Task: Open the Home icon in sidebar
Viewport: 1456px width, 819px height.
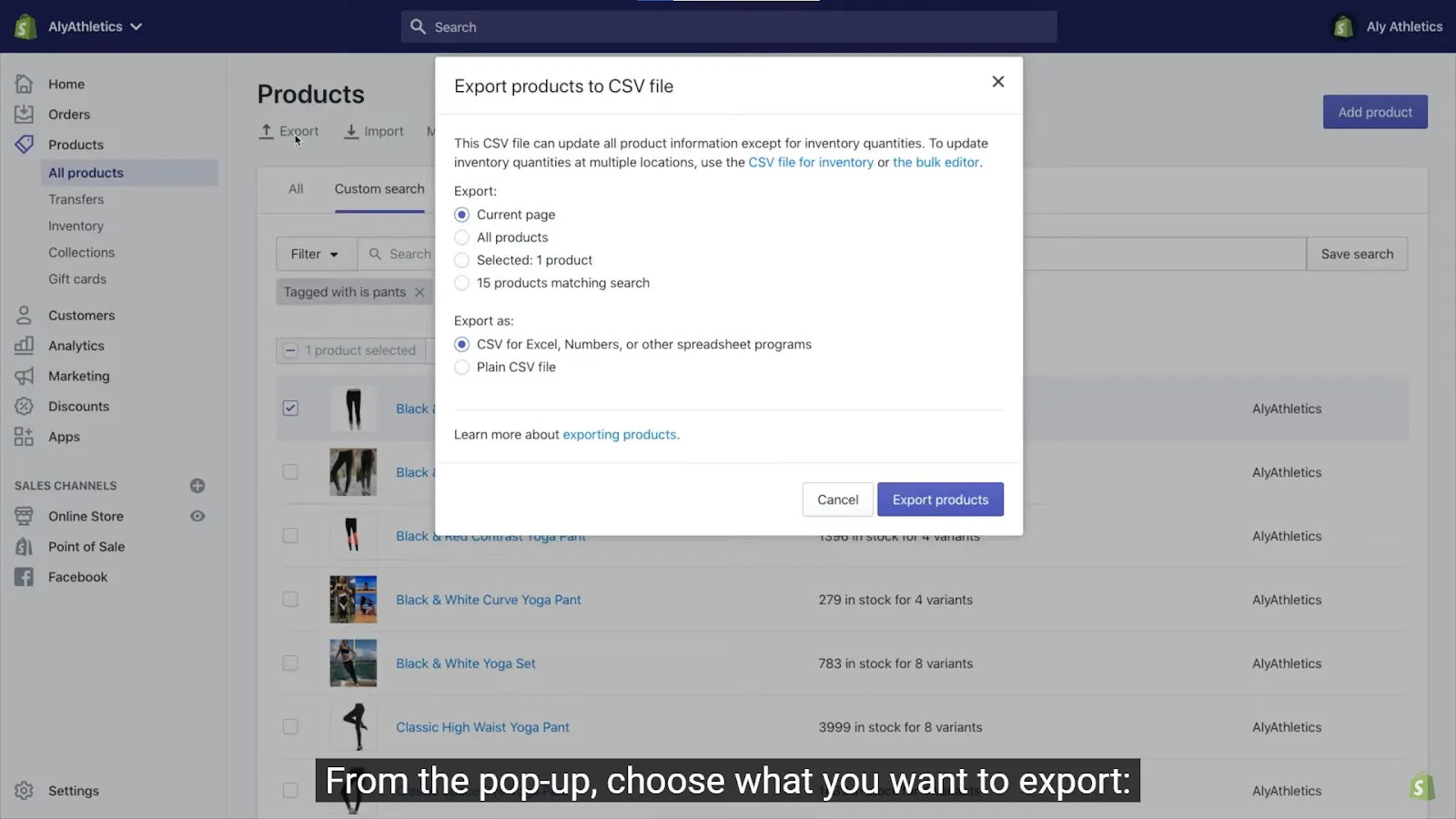Action: point(25,84)
